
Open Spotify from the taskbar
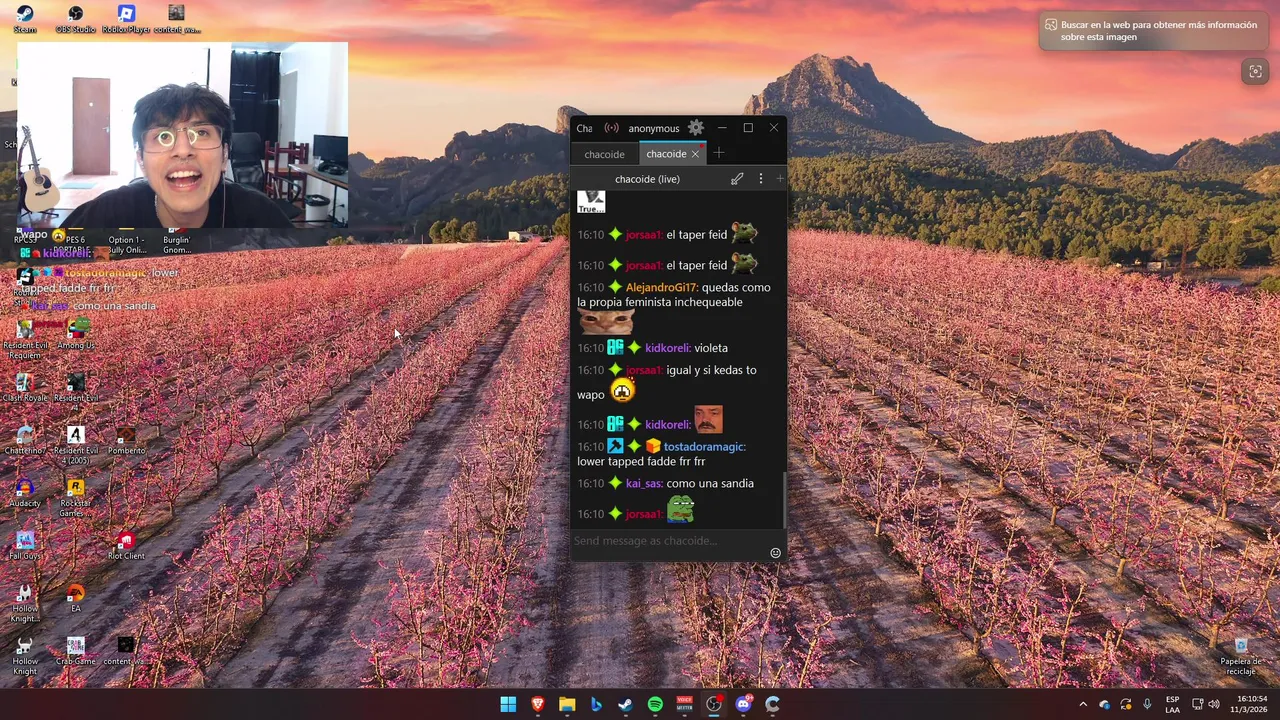(655, 704)
